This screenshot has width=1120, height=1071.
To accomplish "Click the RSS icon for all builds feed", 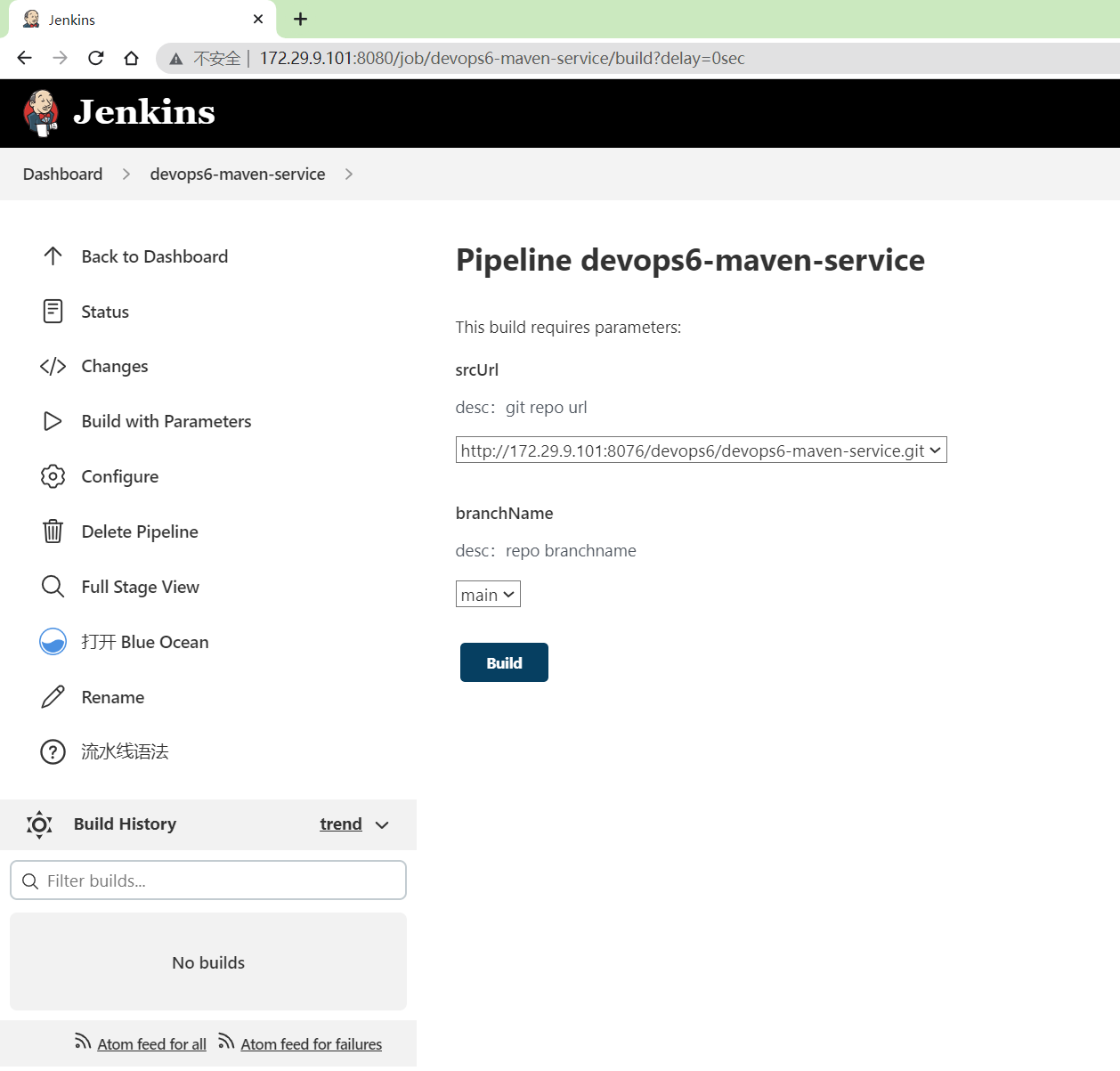I will [x=83, y=1041].
